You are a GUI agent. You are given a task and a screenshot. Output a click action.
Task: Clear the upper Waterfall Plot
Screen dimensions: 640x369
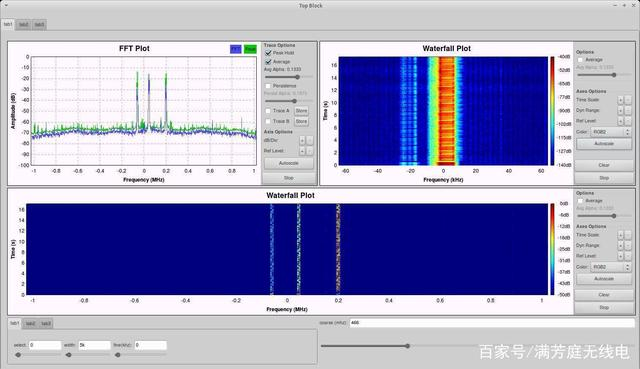[x=604, y=165]
